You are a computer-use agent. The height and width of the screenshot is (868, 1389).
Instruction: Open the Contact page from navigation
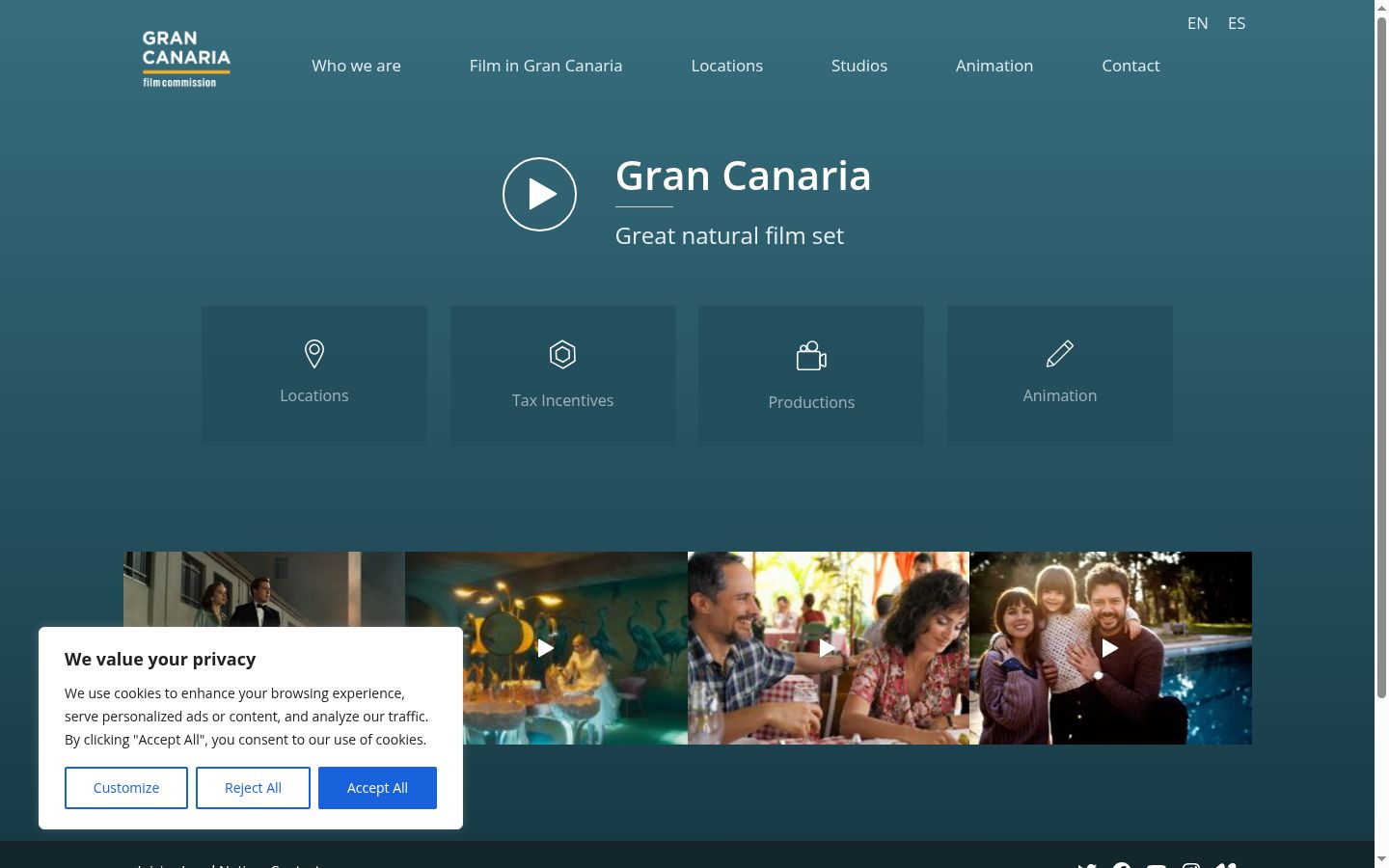[1130, 66]
